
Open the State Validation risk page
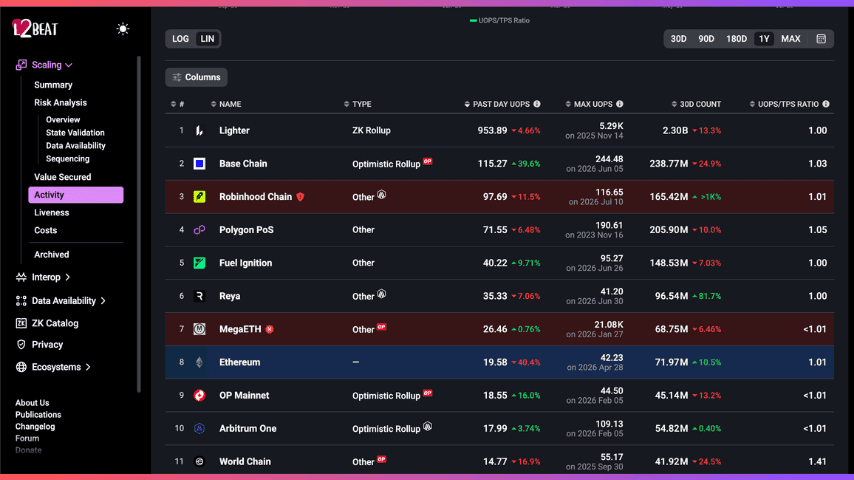(75, 132)
